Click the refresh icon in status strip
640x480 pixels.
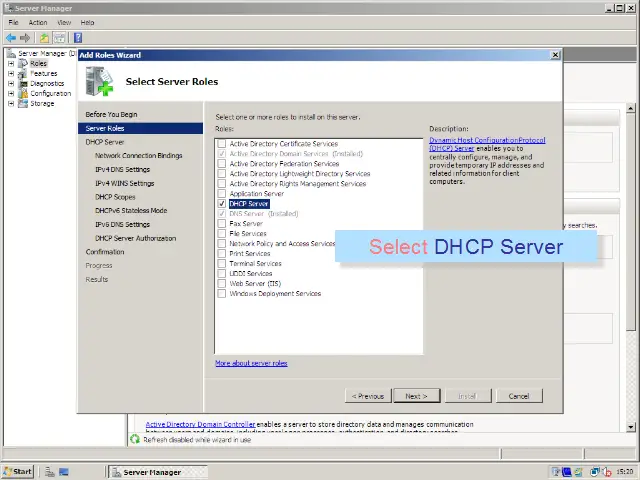point(135,440)
